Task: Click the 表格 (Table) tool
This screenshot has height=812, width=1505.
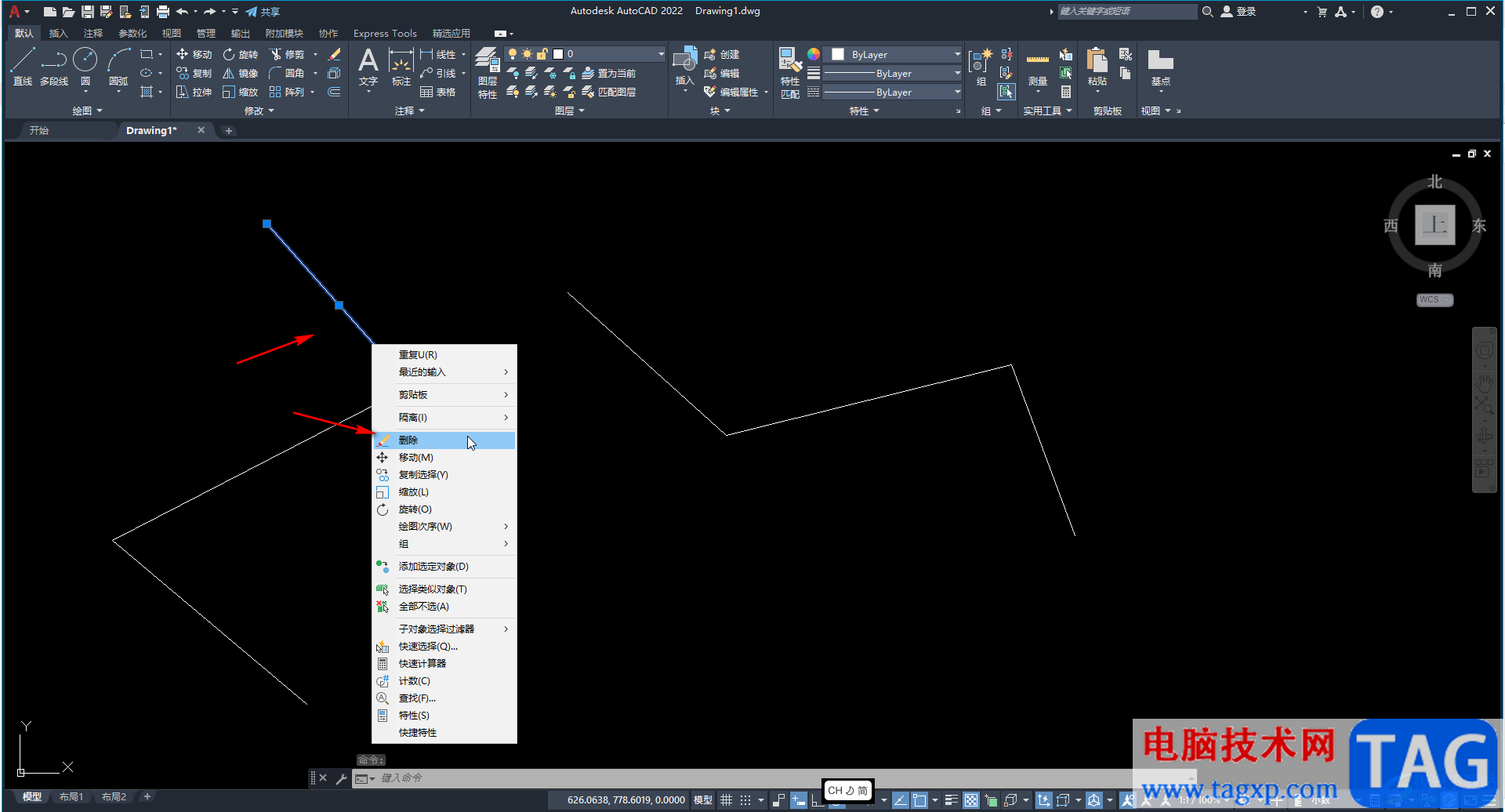Action: 438,92
